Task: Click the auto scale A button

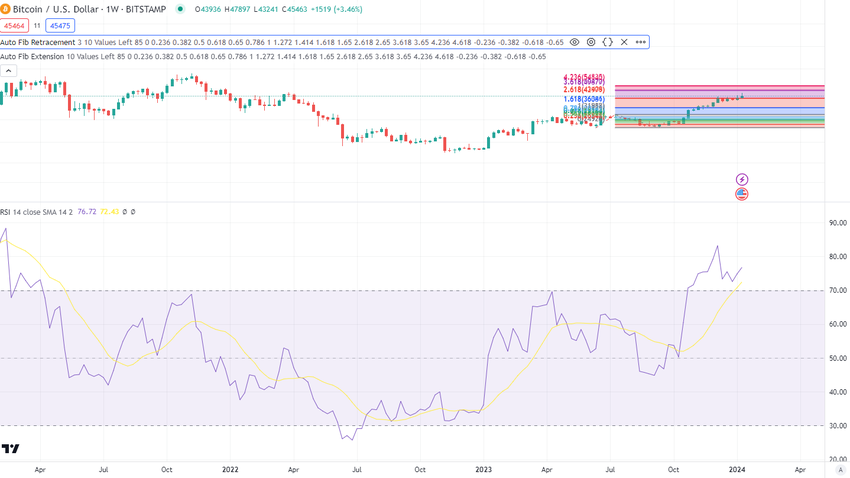Action: click(x=840, y=470)
